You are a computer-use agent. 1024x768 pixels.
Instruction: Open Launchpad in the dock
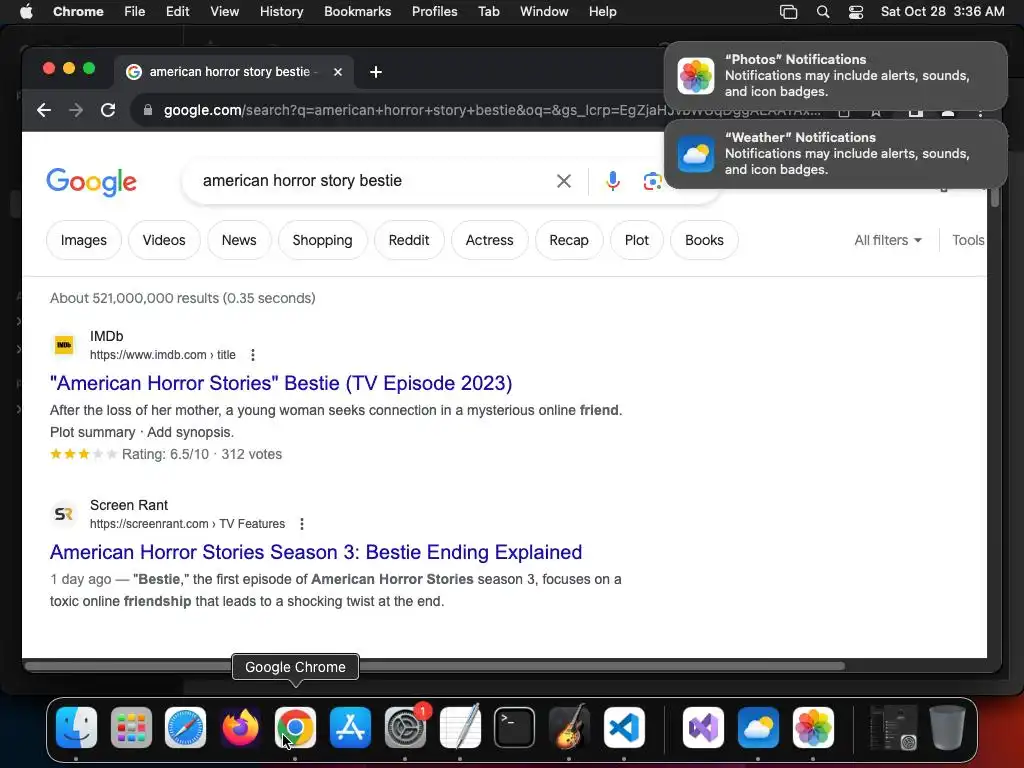[131, 727]
